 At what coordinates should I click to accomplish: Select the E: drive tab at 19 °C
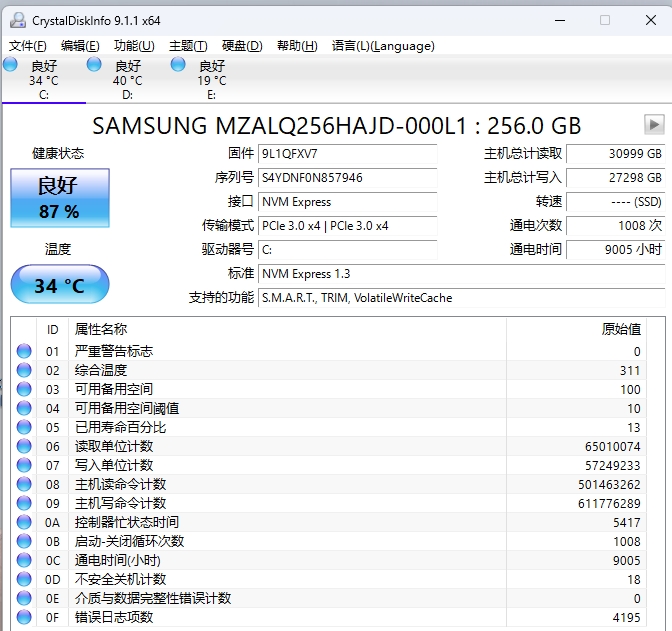point(212,80)
